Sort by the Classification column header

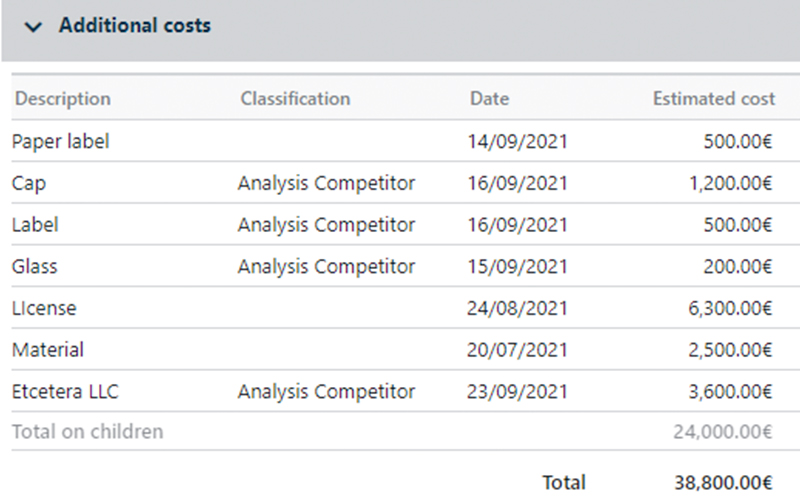pos(295,99)
